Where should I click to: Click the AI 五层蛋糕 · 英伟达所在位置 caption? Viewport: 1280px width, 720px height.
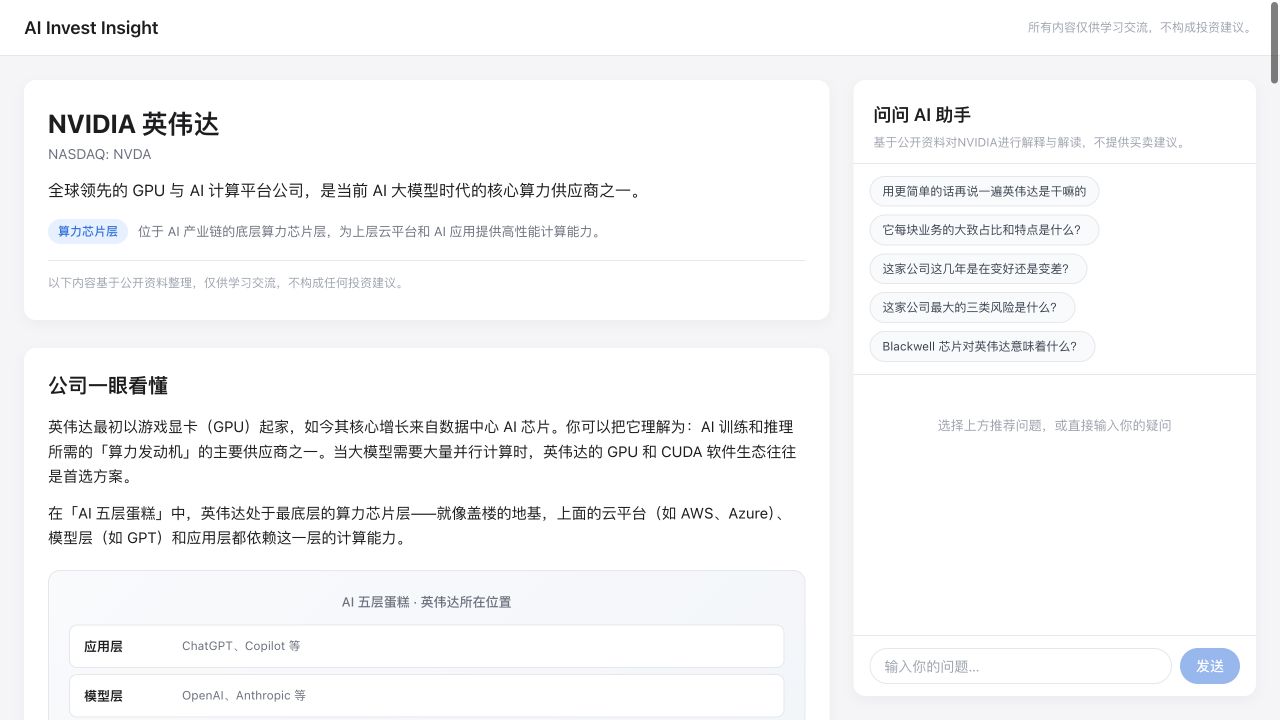426,602
